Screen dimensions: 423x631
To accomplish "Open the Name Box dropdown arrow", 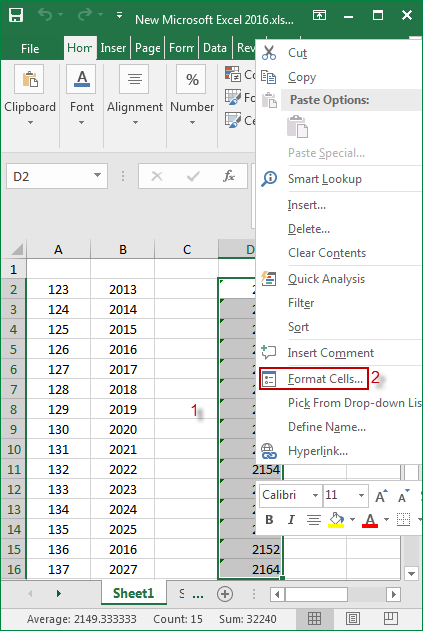I will pos(97,175).
